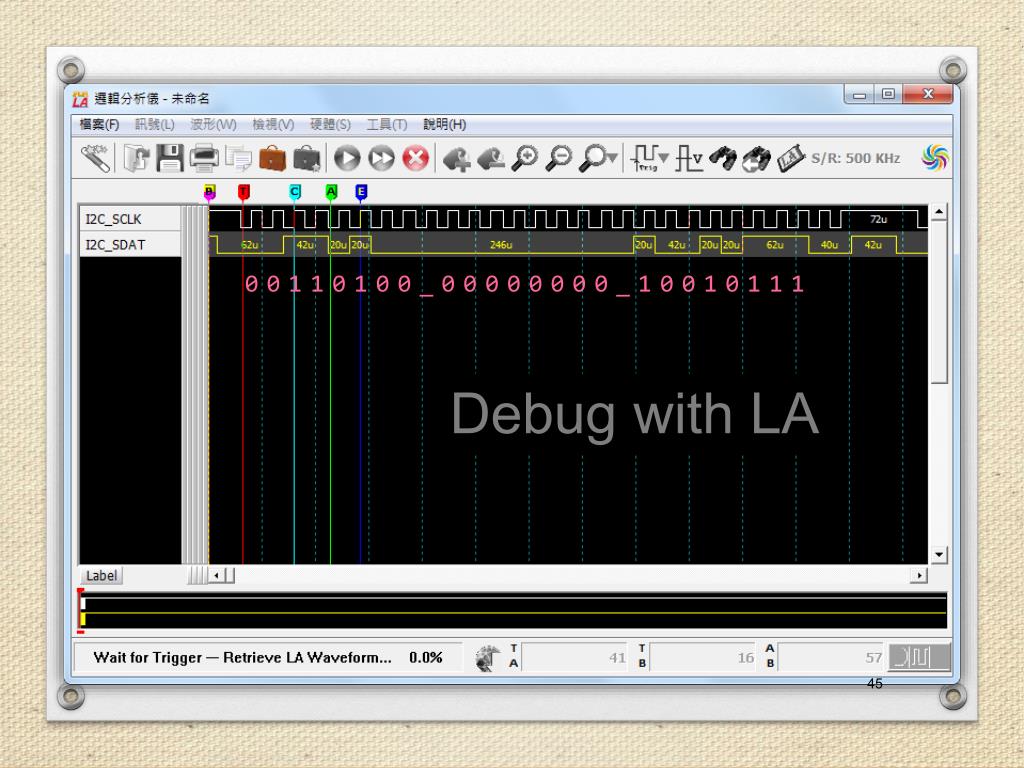Click the zoom in magnifier icon

click(525, 158)
